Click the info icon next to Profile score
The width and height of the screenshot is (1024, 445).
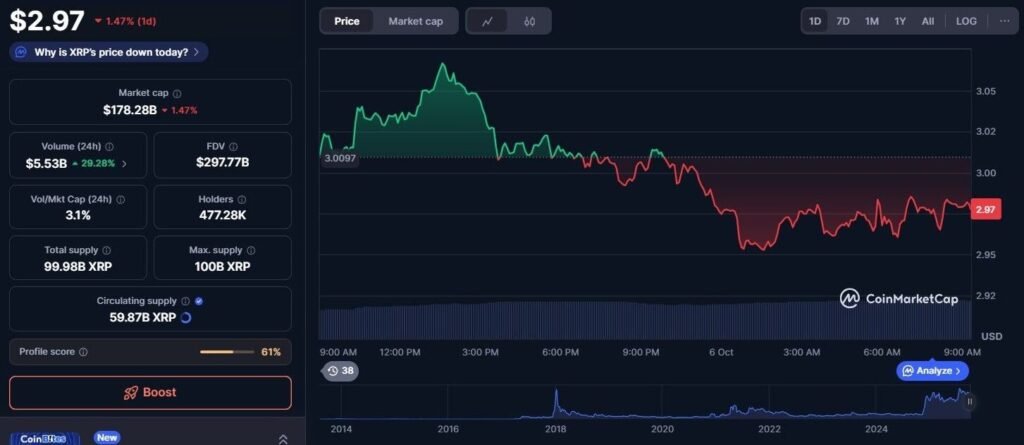(x=83, y=352)
